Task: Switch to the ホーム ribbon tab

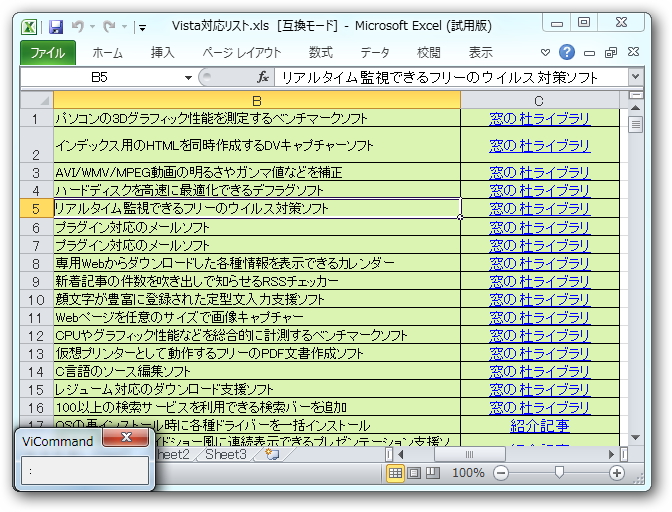Action: coord(107,53)
